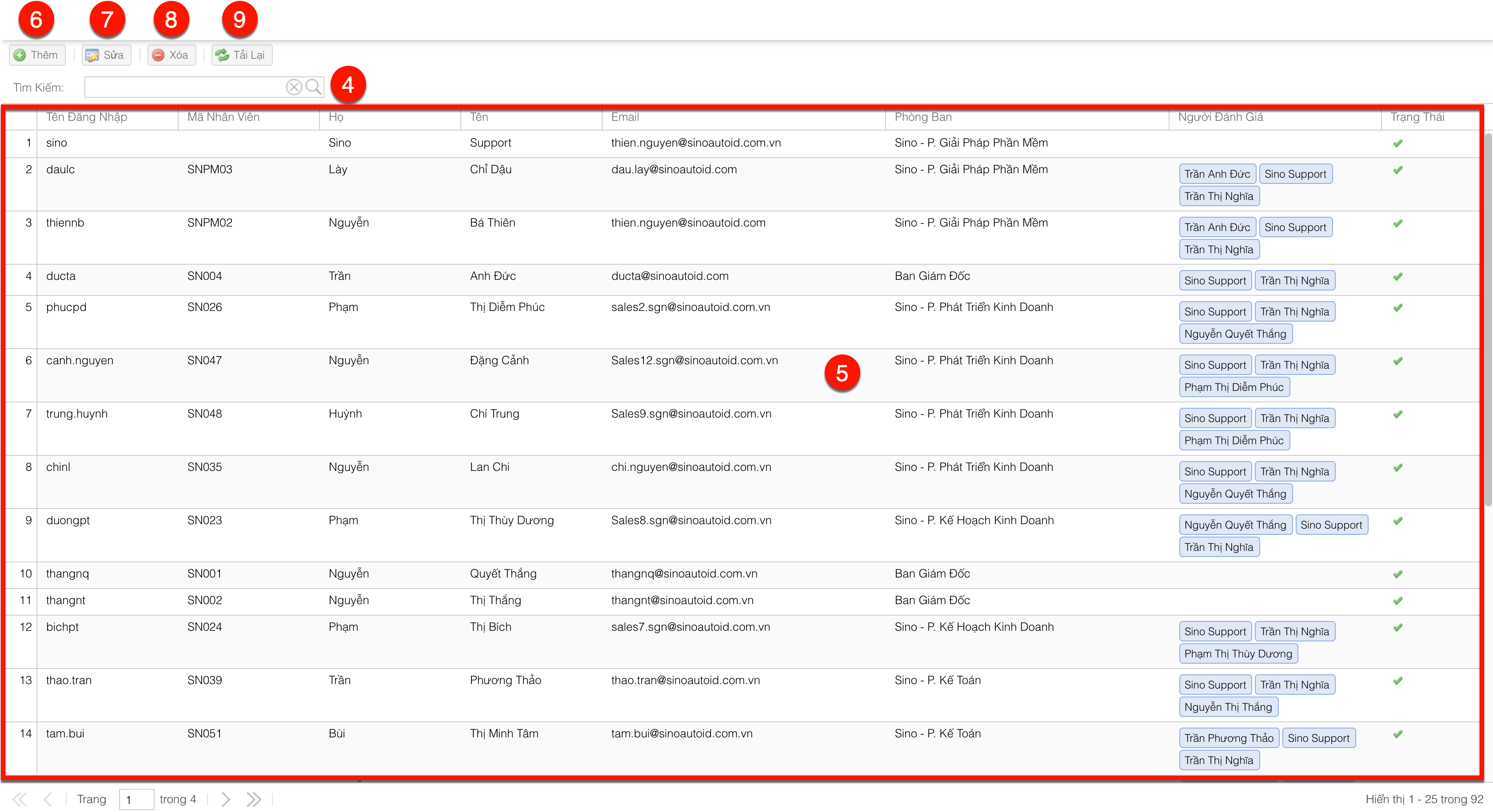This screenshot has height=812, width=1493.
Task: Click the Xóa (delete) button
Action: pyautogui.click(x=171, y=55)
